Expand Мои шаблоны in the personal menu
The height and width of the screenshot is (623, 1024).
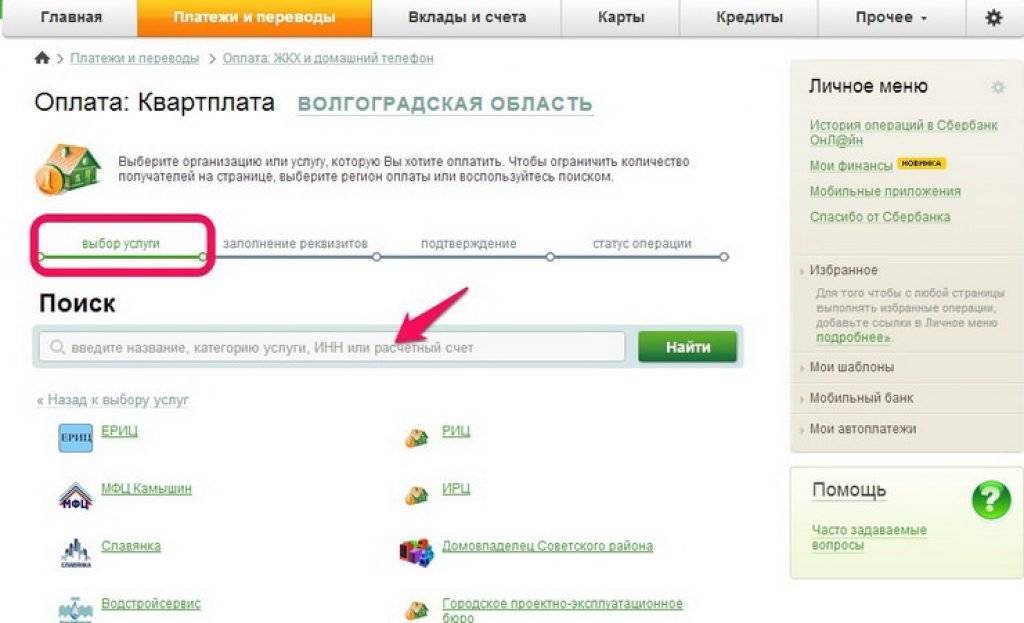[852, 367]
